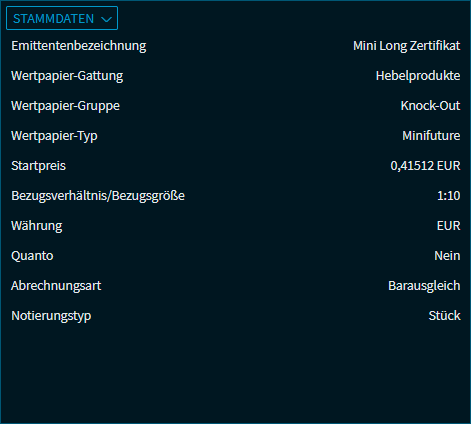Click the Nein value for Quanto
The image size is (471, 424).
pyautogui.click(x=447, y=256)
